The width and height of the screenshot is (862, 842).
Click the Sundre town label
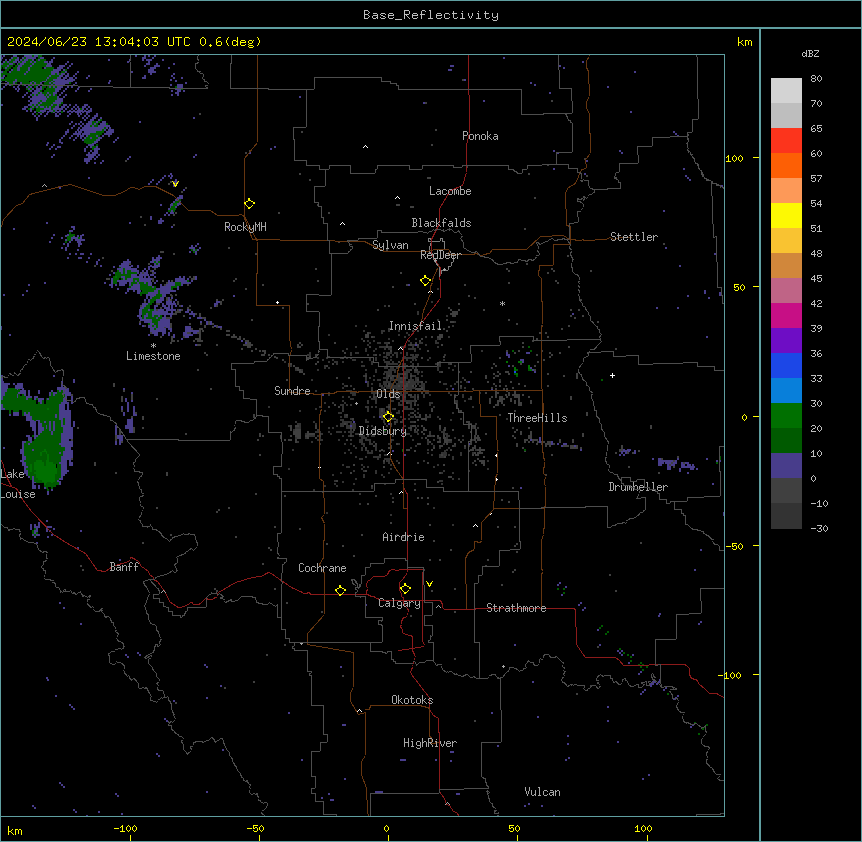tap(292, 391)
